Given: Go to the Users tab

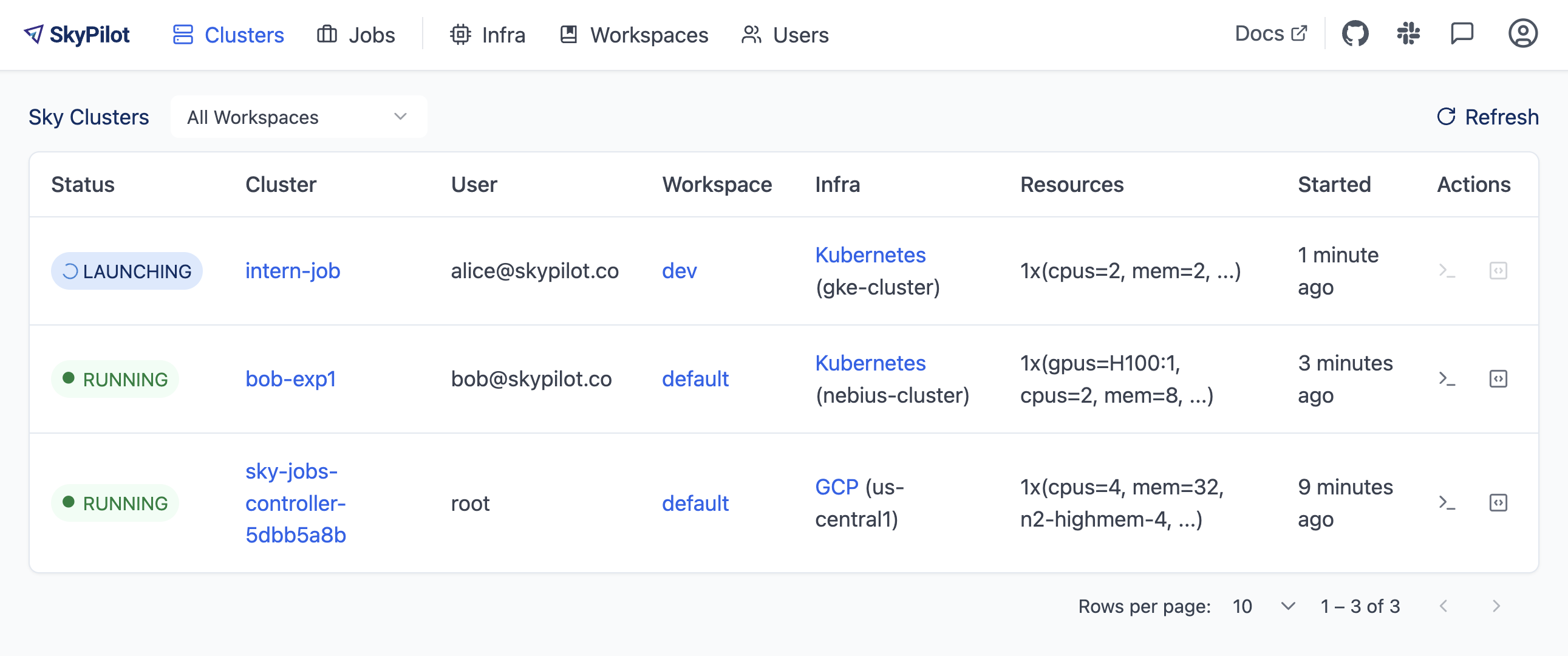Looking at the screenshot, I should coord(785,35).
